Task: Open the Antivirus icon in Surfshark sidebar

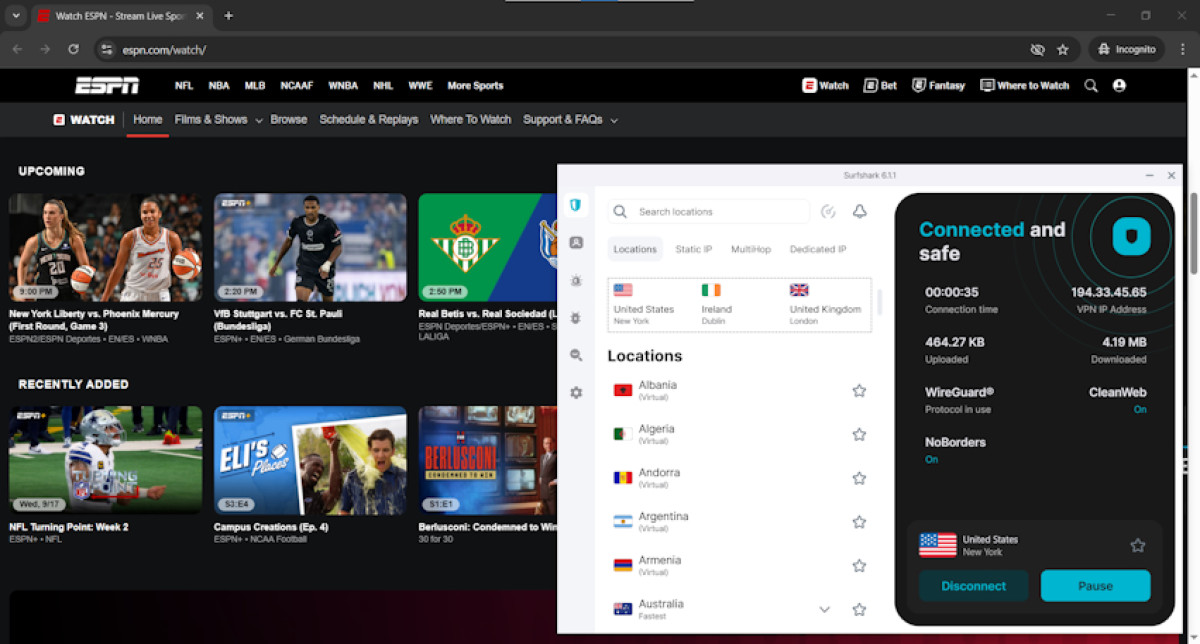Action: tap(576, 281)
